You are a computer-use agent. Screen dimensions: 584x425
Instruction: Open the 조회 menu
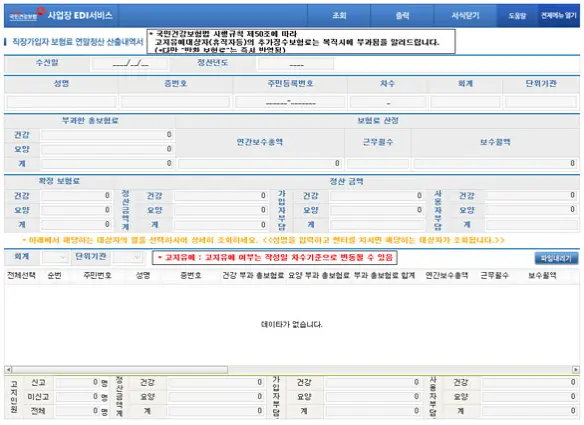(x=339, y=16)
